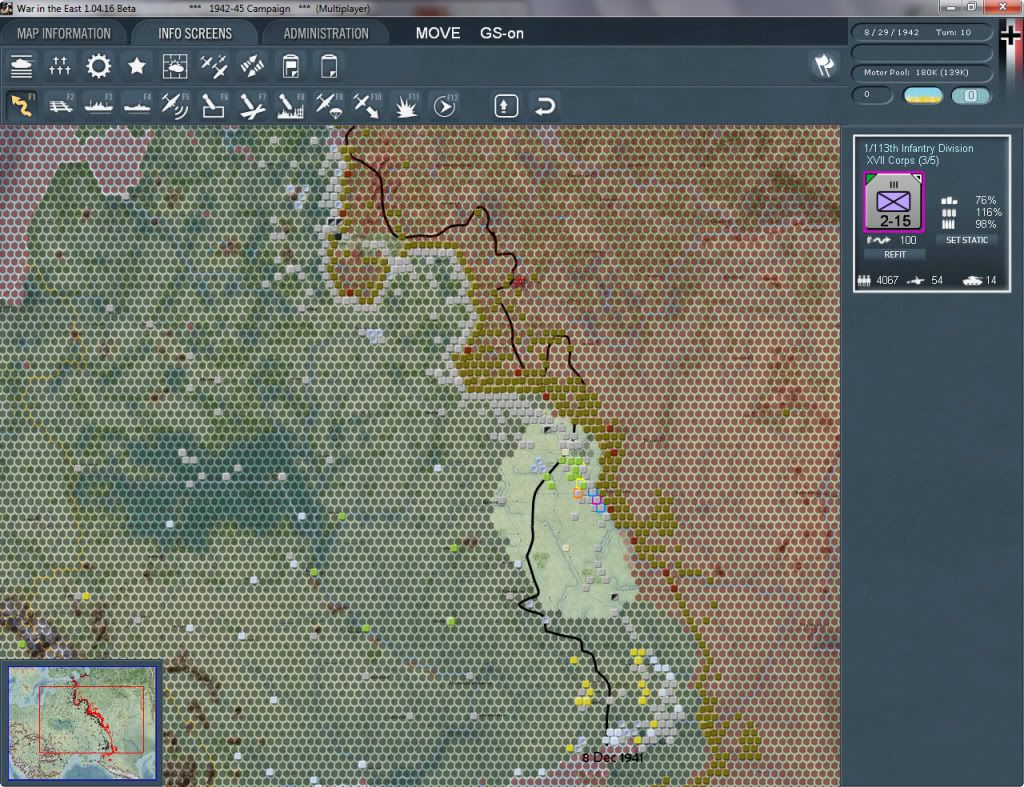The width and height of the screenshot is (1024, 787).
Task: Click the 8/29/1942 date display
Action: click(891, 32)
